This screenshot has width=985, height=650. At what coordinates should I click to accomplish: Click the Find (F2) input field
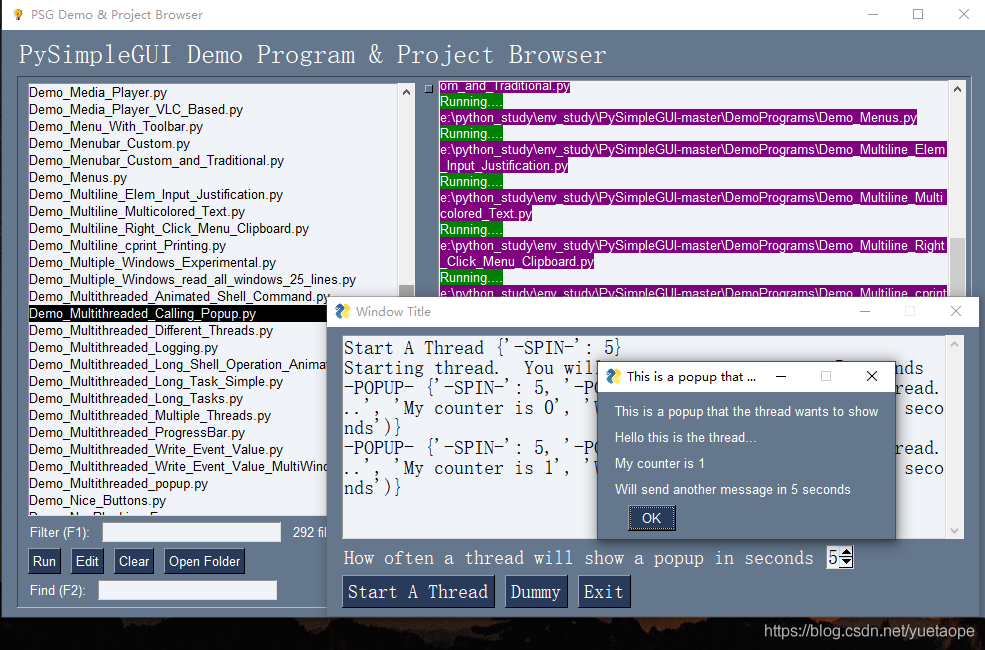pyautogui.click(x=187, y=590)
